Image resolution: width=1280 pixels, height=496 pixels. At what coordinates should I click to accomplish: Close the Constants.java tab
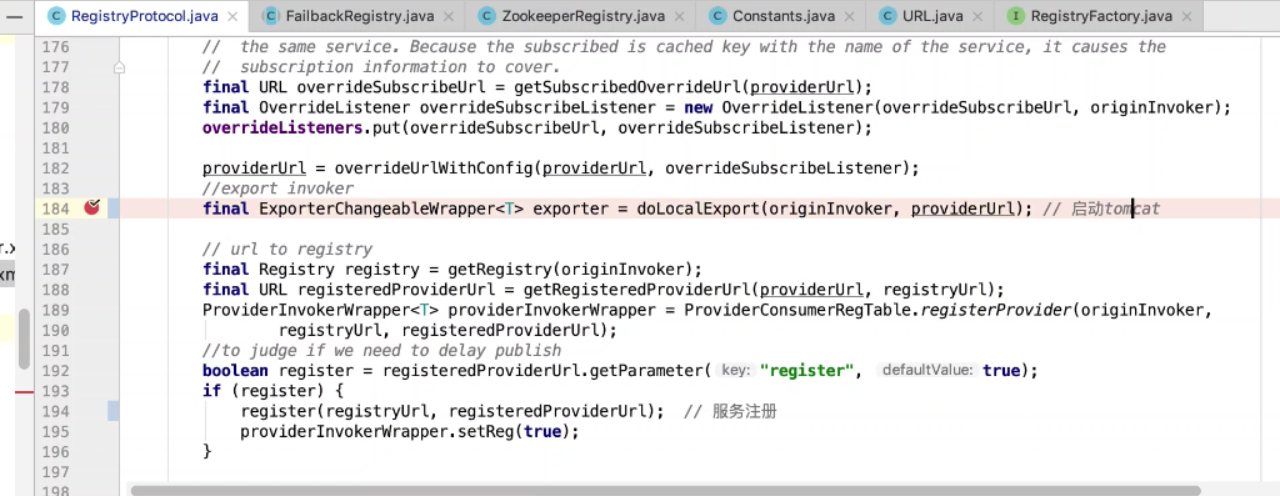click(849, 16)
